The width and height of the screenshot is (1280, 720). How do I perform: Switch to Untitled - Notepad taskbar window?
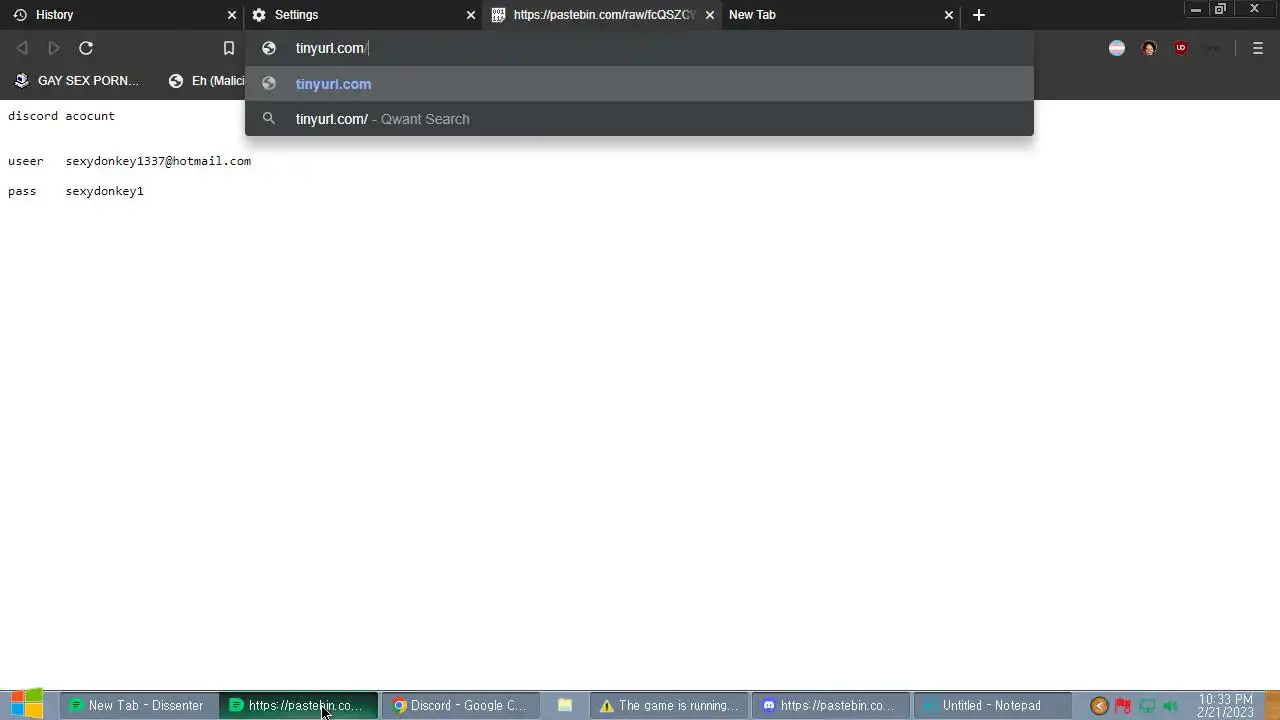[x=992, y=705]
